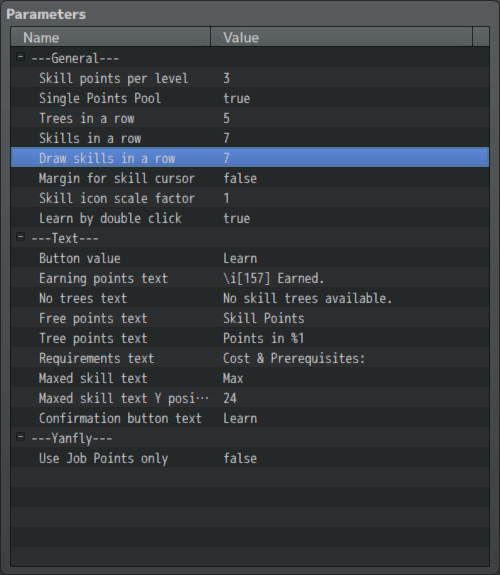
Task: Select Margin for skill cursor row
Action: 250,178
